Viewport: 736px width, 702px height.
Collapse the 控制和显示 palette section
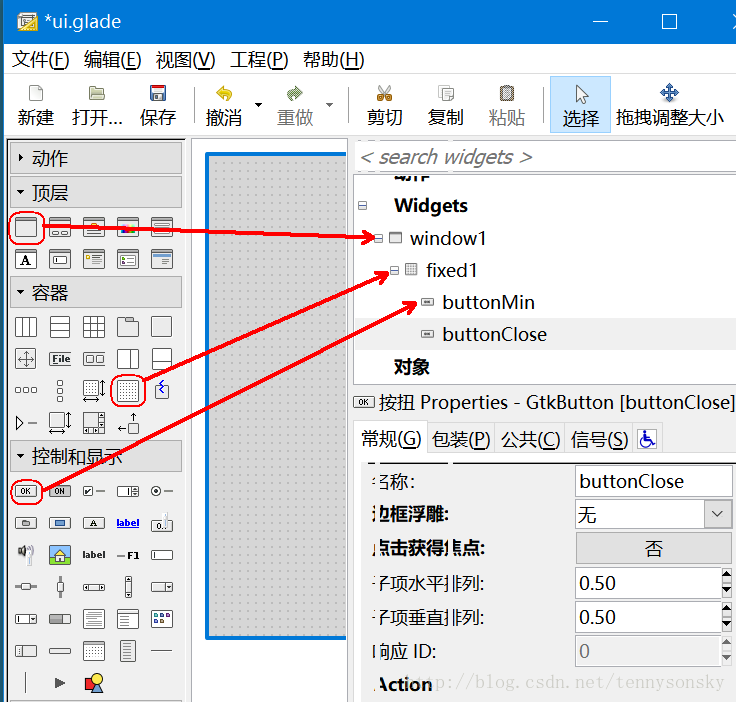(96, 456)
